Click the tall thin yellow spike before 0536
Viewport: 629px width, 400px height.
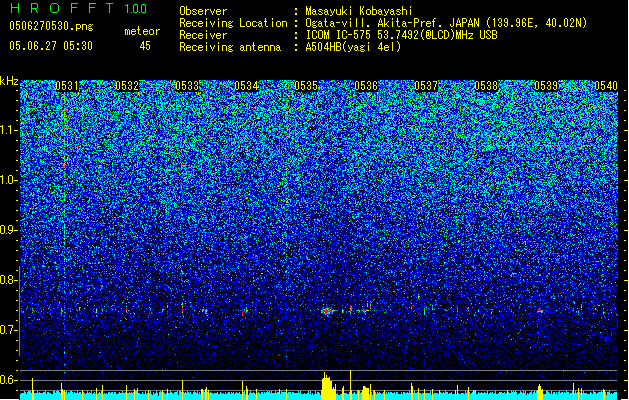pyautogui.click(x=351, y=385)
